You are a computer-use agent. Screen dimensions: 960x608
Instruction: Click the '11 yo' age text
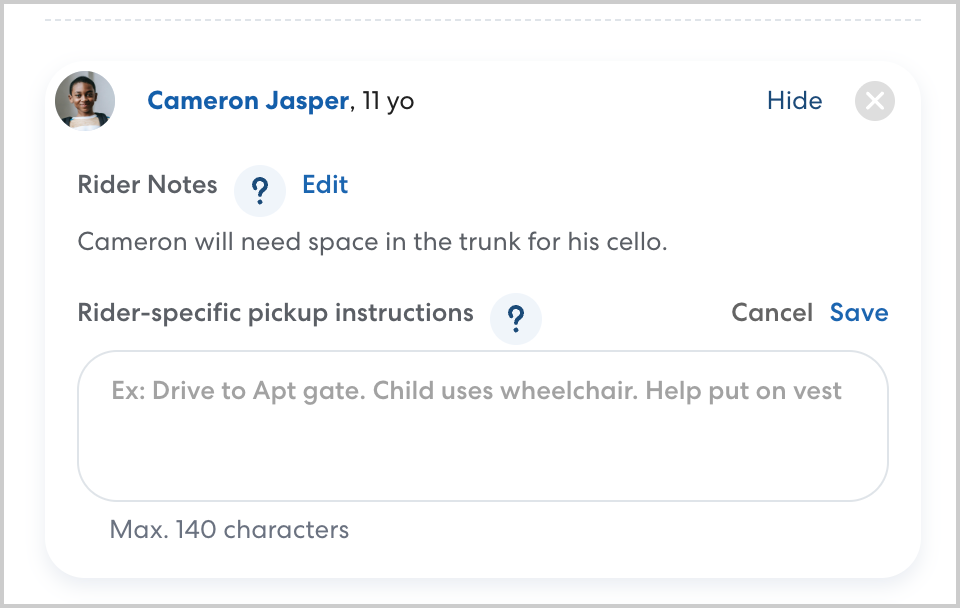(x=387, y=101)
